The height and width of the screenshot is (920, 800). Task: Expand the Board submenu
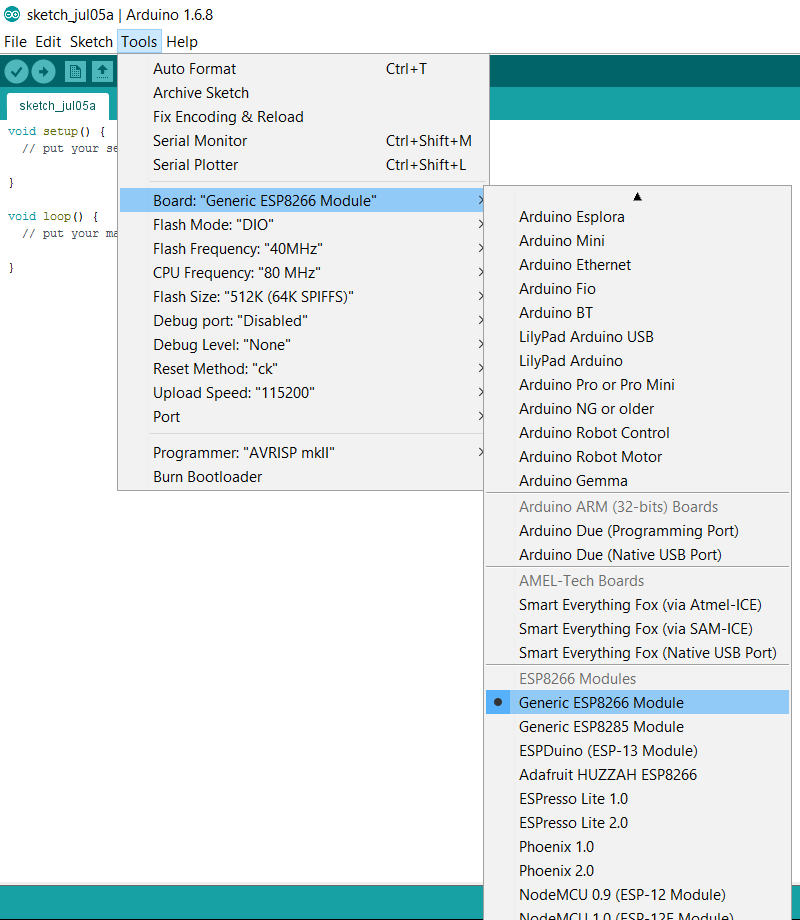point(303,201)
